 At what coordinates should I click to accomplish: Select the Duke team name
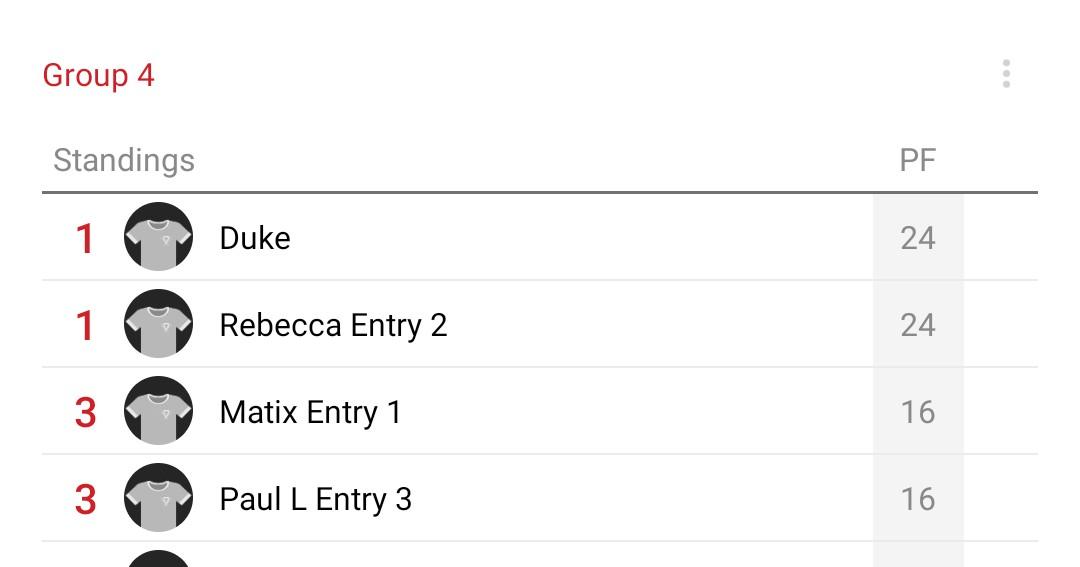pos(255,238)
